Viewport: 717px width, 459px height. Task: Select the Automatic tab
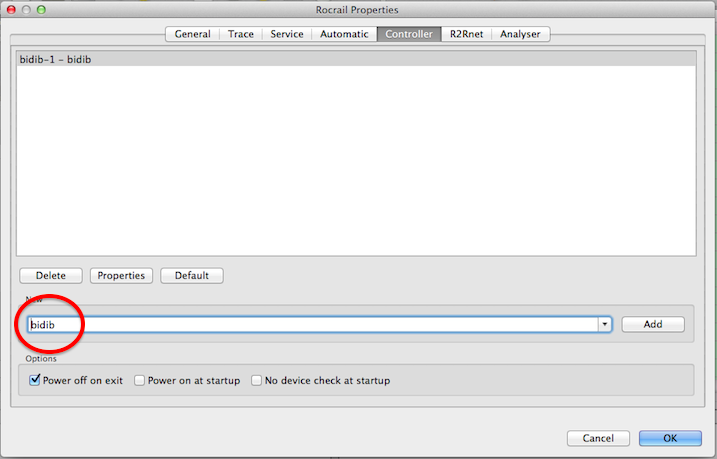tap(344, 34)
